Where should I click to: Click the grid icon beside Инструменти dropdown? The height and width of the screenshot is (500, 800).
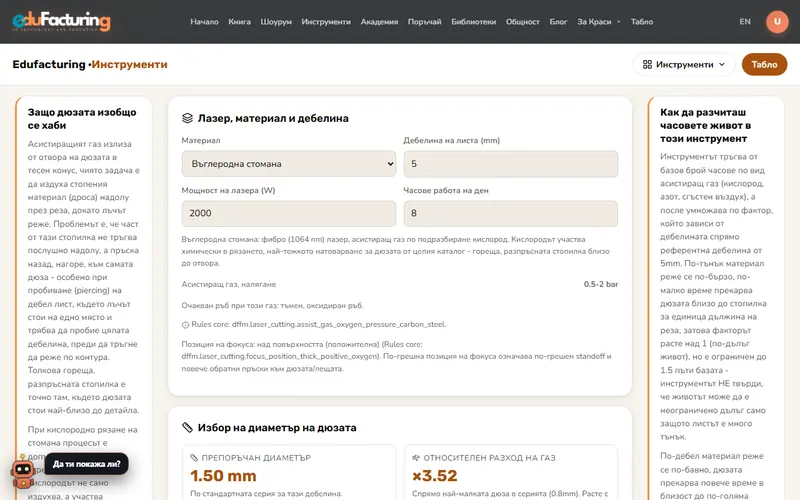[647, 64]
